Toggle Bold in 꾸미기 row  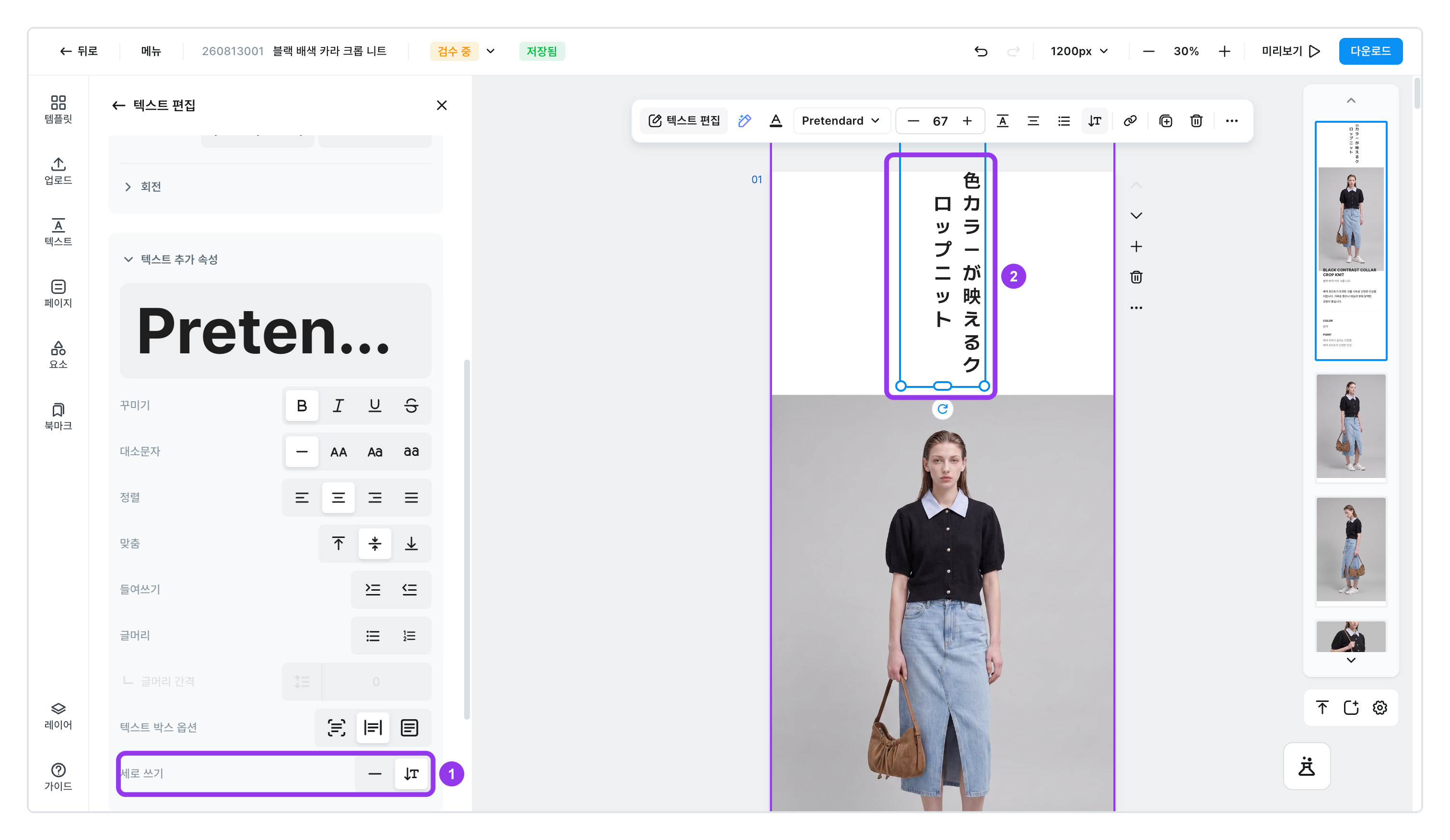click(x=302, y=406)
